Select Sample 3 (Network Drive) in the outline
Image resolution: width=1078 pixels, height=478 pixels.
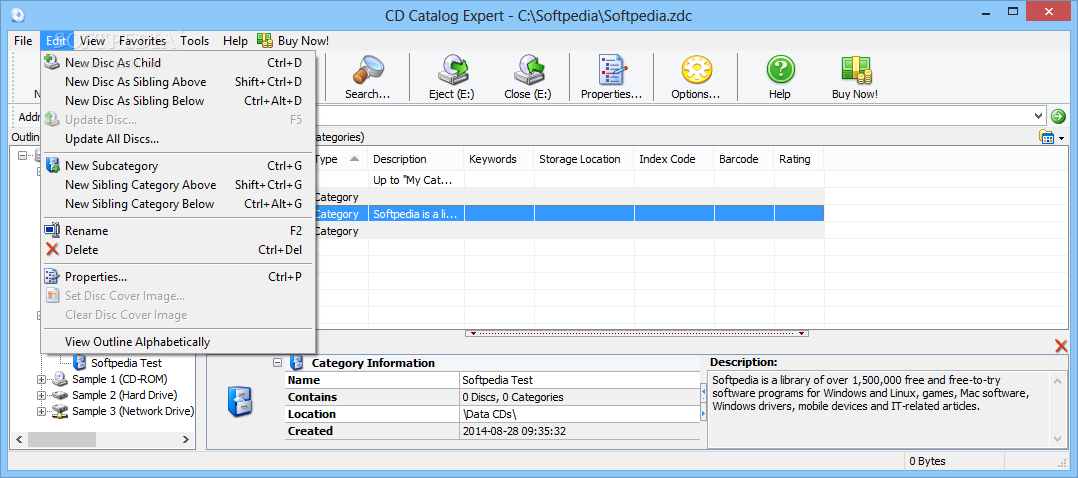pyautogui.click(x=133, y=411)
